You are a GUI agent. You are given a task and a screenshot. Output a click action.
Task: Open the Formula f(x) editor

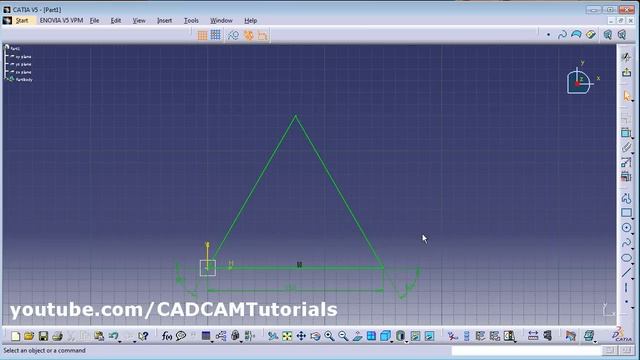[x=167, y=336]
